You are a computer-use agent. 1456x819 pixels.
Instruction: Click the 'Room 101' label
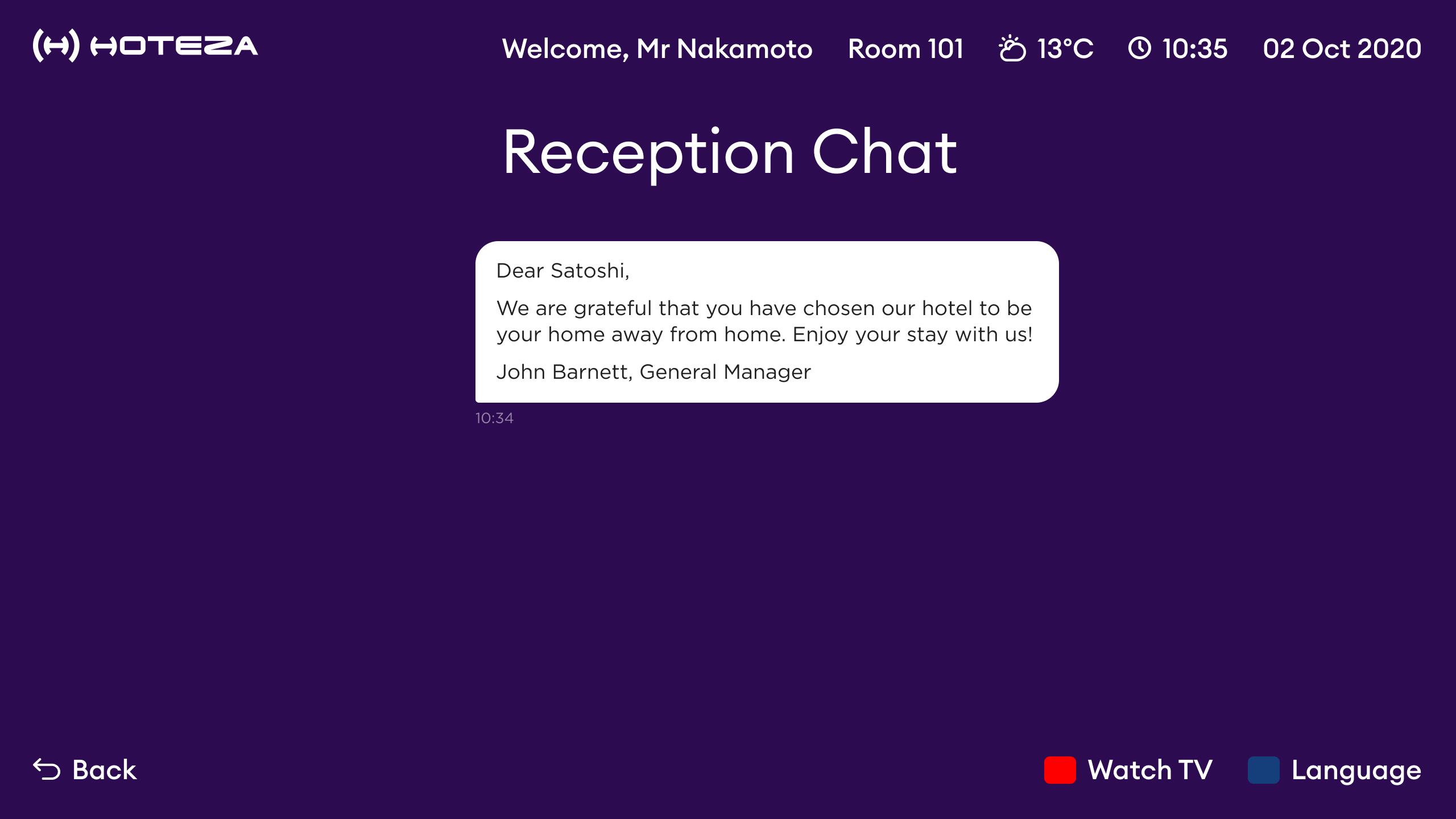[x=906, y=49]
